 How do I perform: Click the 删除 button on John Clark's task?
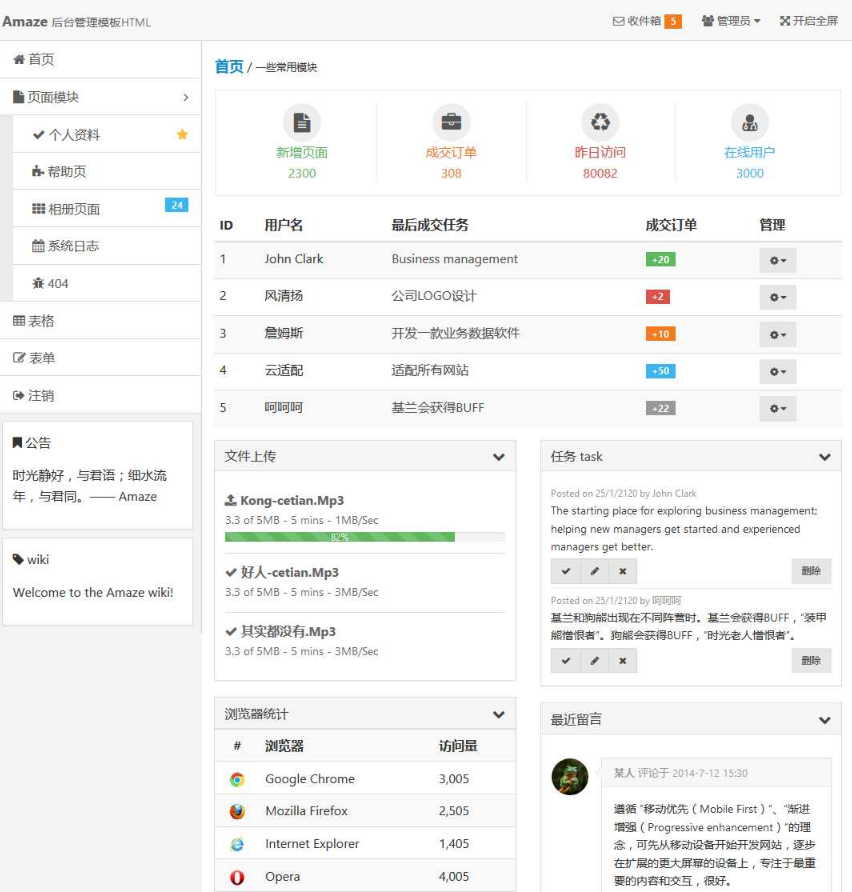tap(810, 571)
